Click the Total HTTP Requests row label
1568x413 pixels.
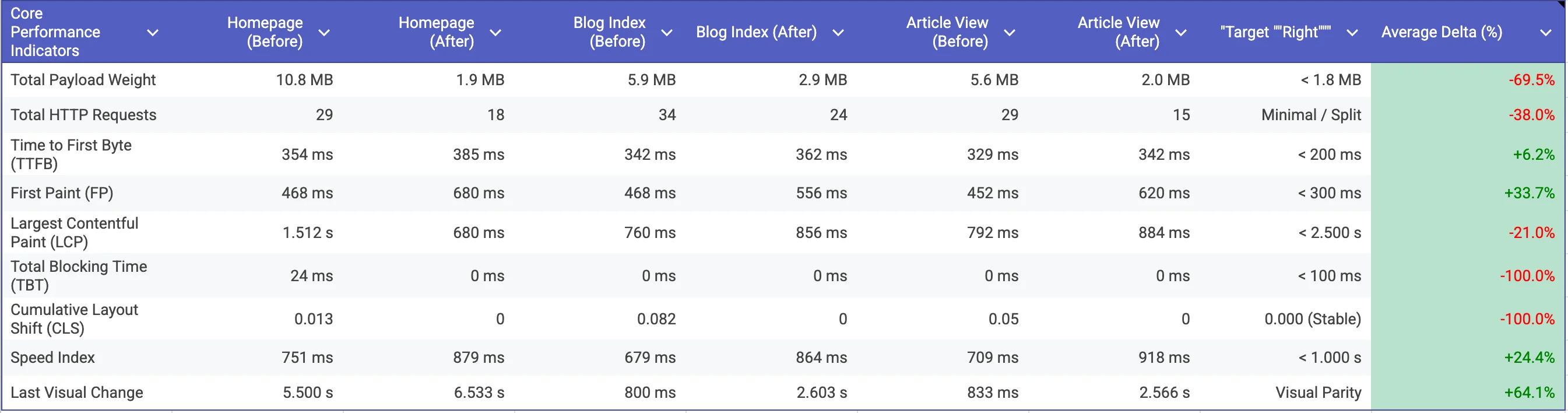pyautogui.click(x=83, y=114)
